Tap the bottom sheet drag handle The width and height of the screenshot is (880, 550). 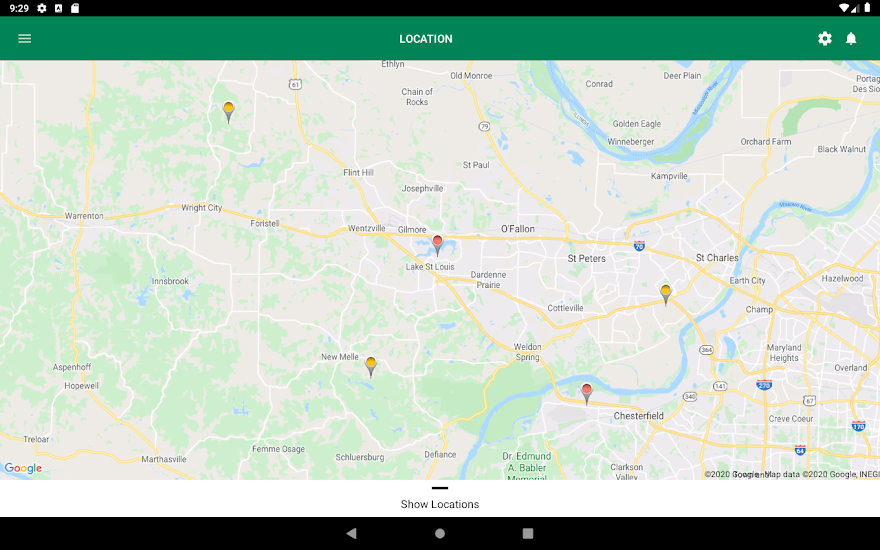tap(440, 488)
